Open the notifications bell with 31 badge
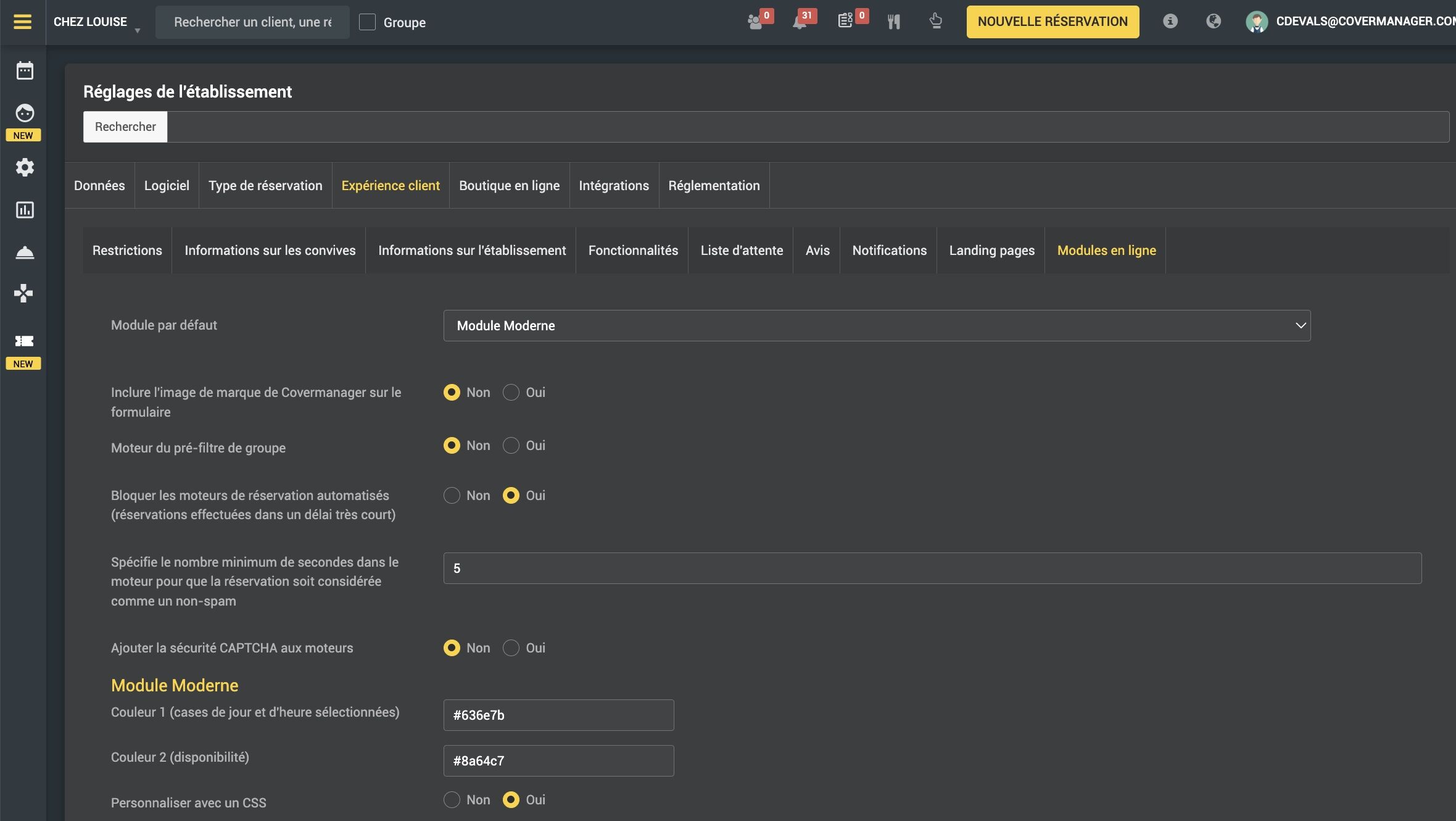The width and height of the screenshot is (1456, 821). [x=800, y=22]
